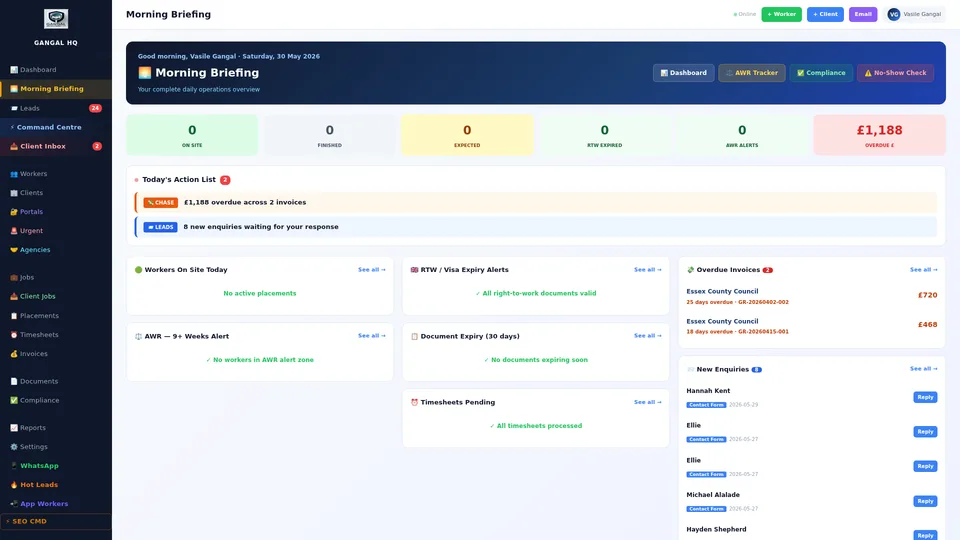
Task: Click the Expected stat card
Action: tap(467, 135)
